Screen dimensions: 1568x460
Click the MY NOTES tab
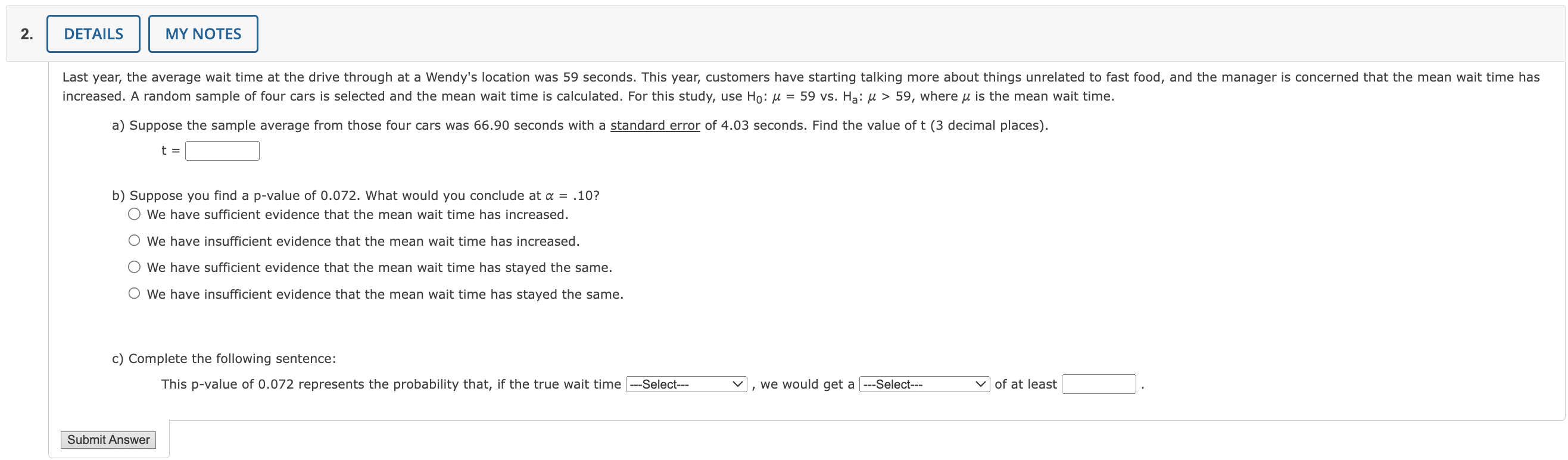click(202, 33)
